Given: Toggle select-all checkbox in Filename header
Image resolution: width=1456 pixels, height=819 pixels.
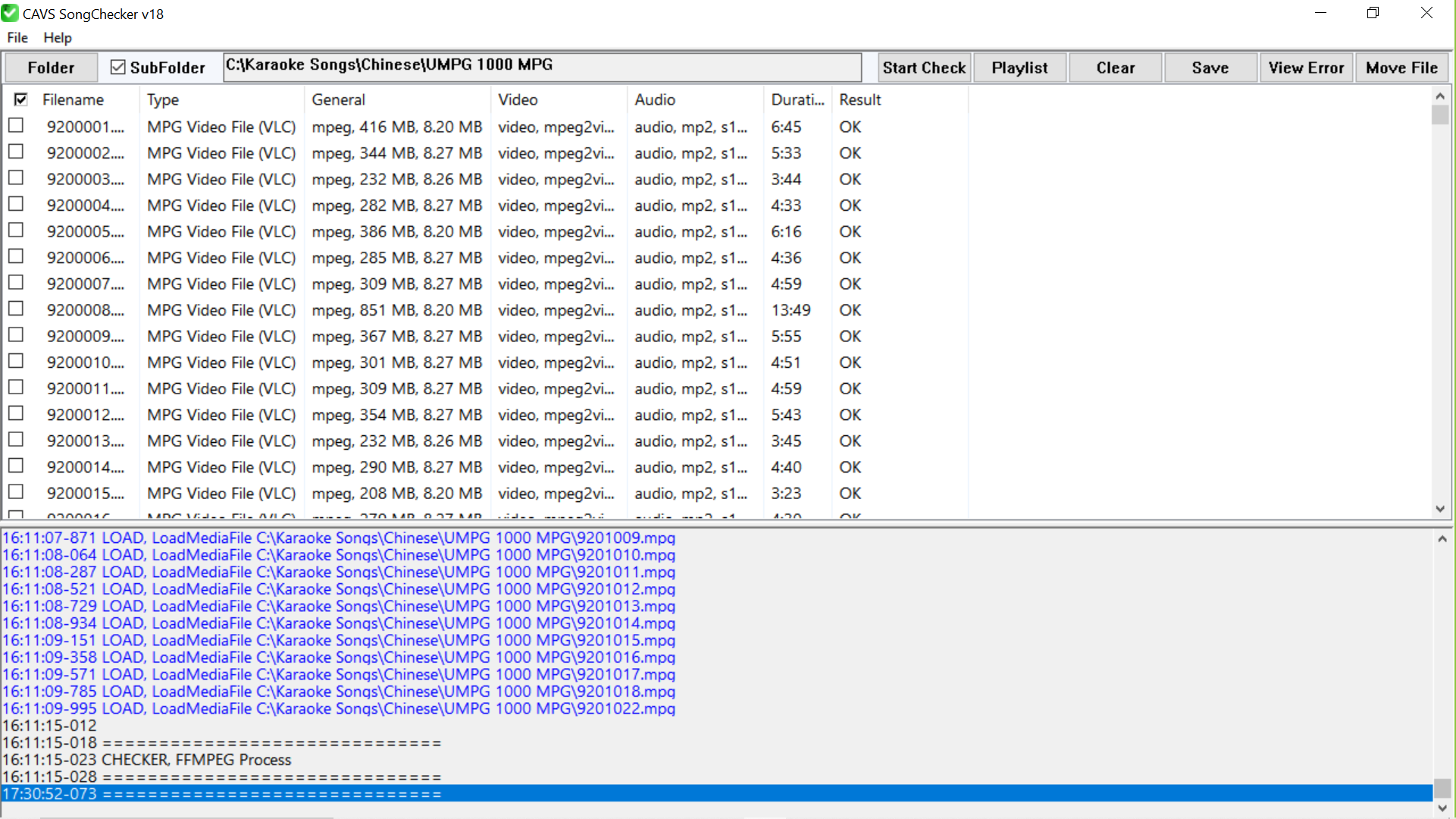Looking at the screenshot, I should [21, 99].
